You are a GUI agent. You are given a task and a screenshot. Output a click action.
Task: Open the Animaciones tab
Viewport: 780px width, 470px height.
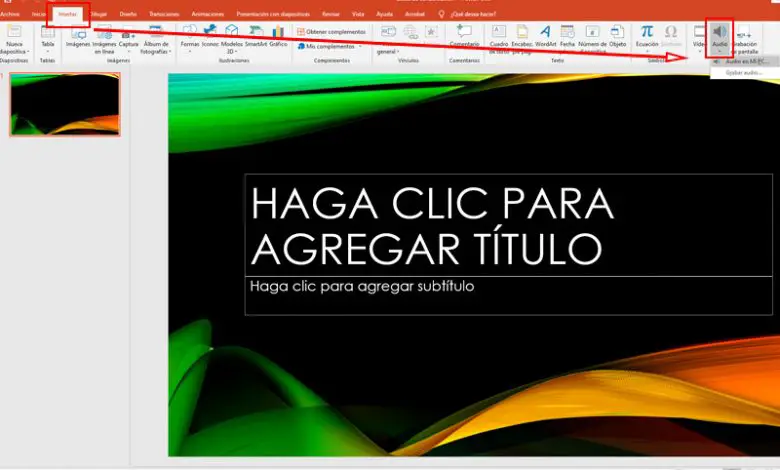pos(207,14)
